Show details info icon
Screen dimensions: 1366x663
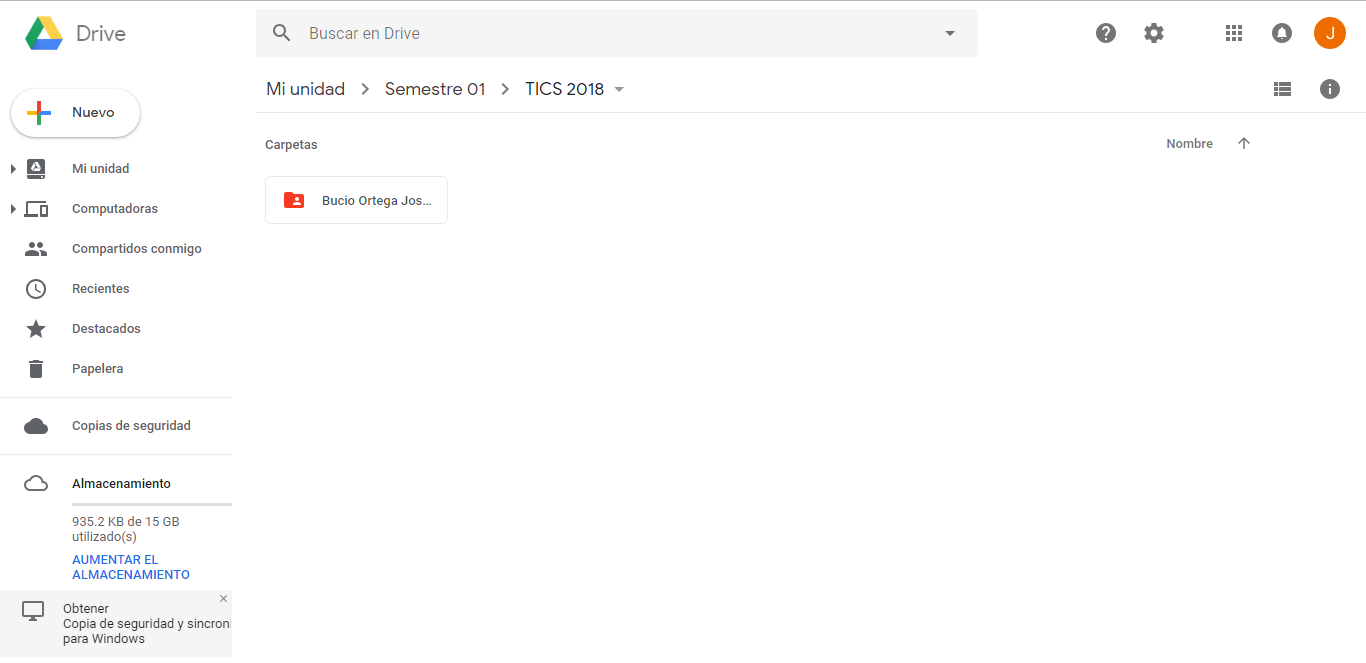pyautogui.click(x=1330, y=89)
